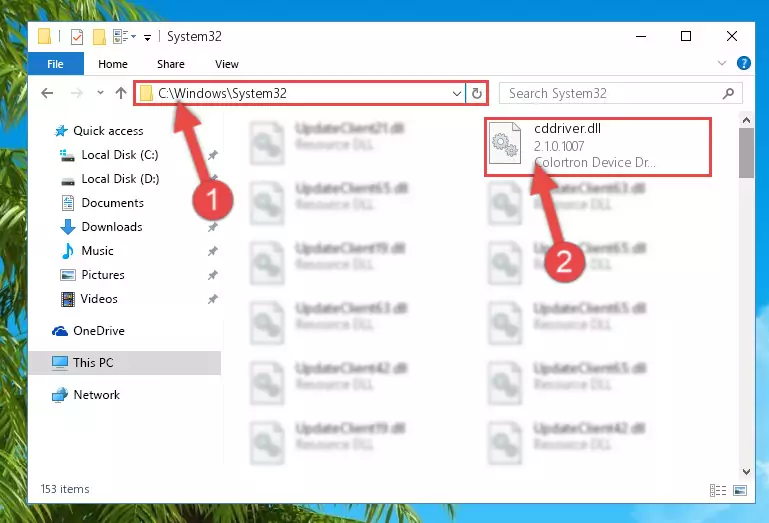Select Quick access in navigation pane
This screenshot has height=523, width=769.
pos(108,131)
